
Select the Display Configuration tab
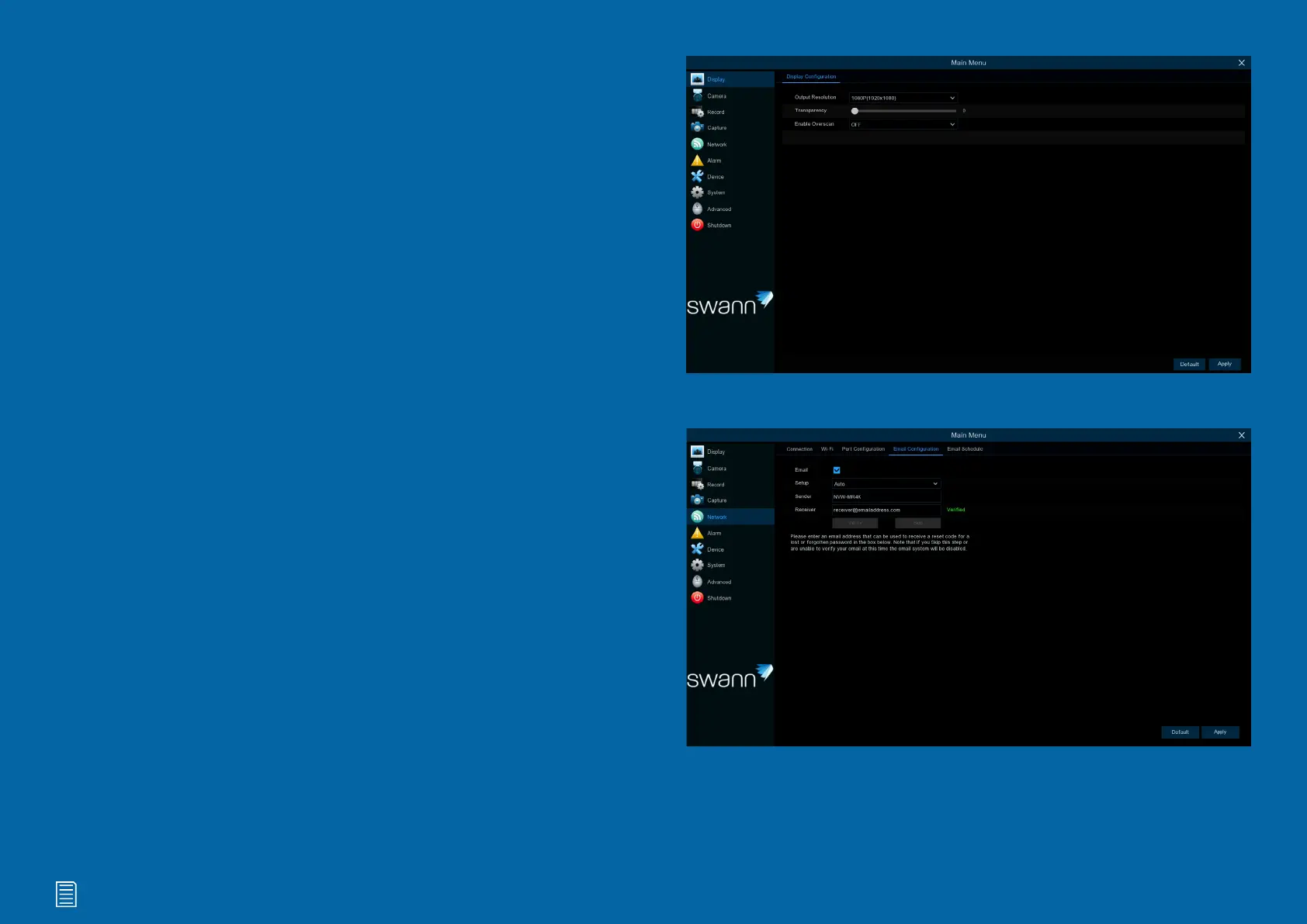(811, 77)
